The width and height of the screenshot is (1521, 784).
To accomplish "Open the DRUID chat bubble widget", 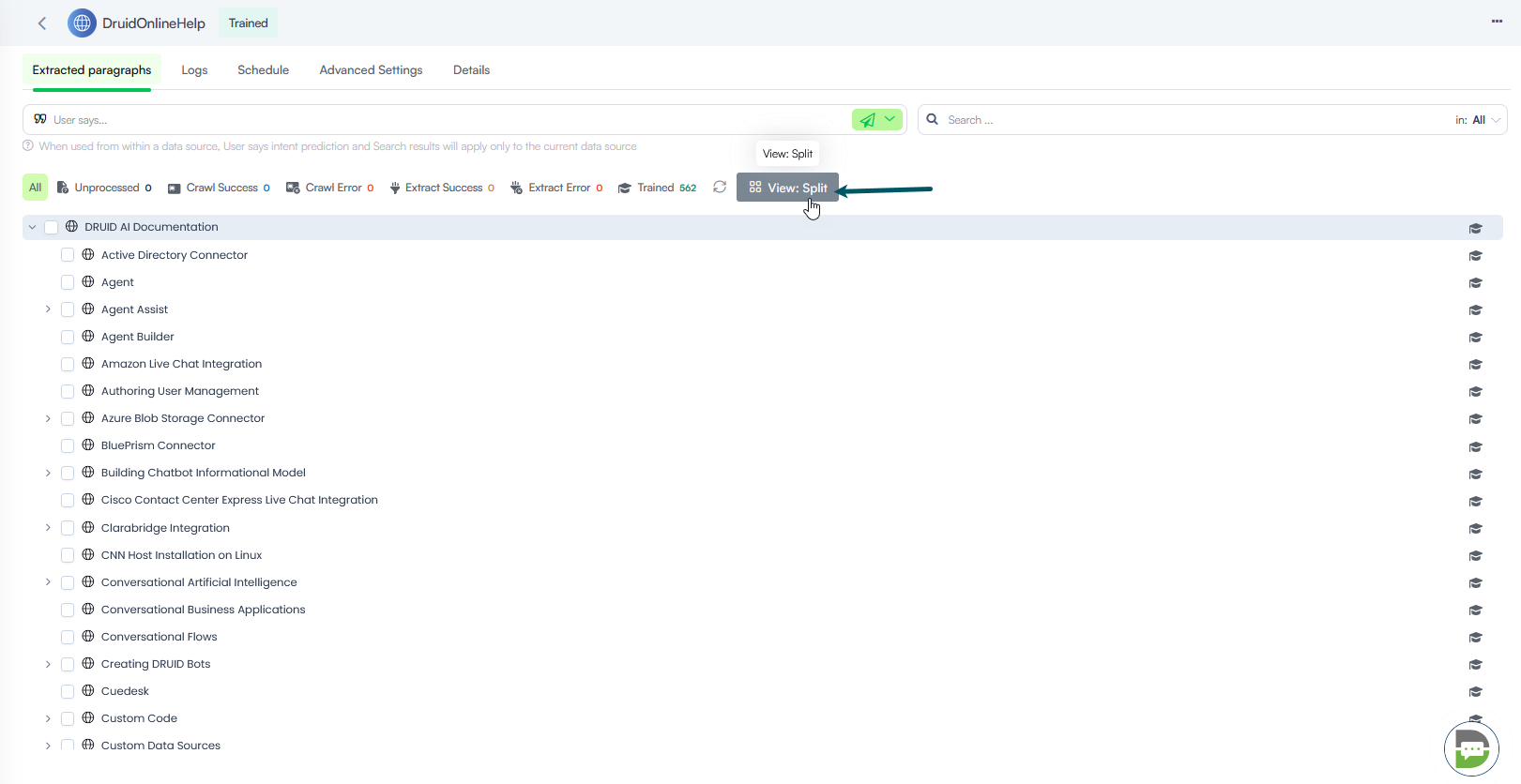I will point(1471,748).
